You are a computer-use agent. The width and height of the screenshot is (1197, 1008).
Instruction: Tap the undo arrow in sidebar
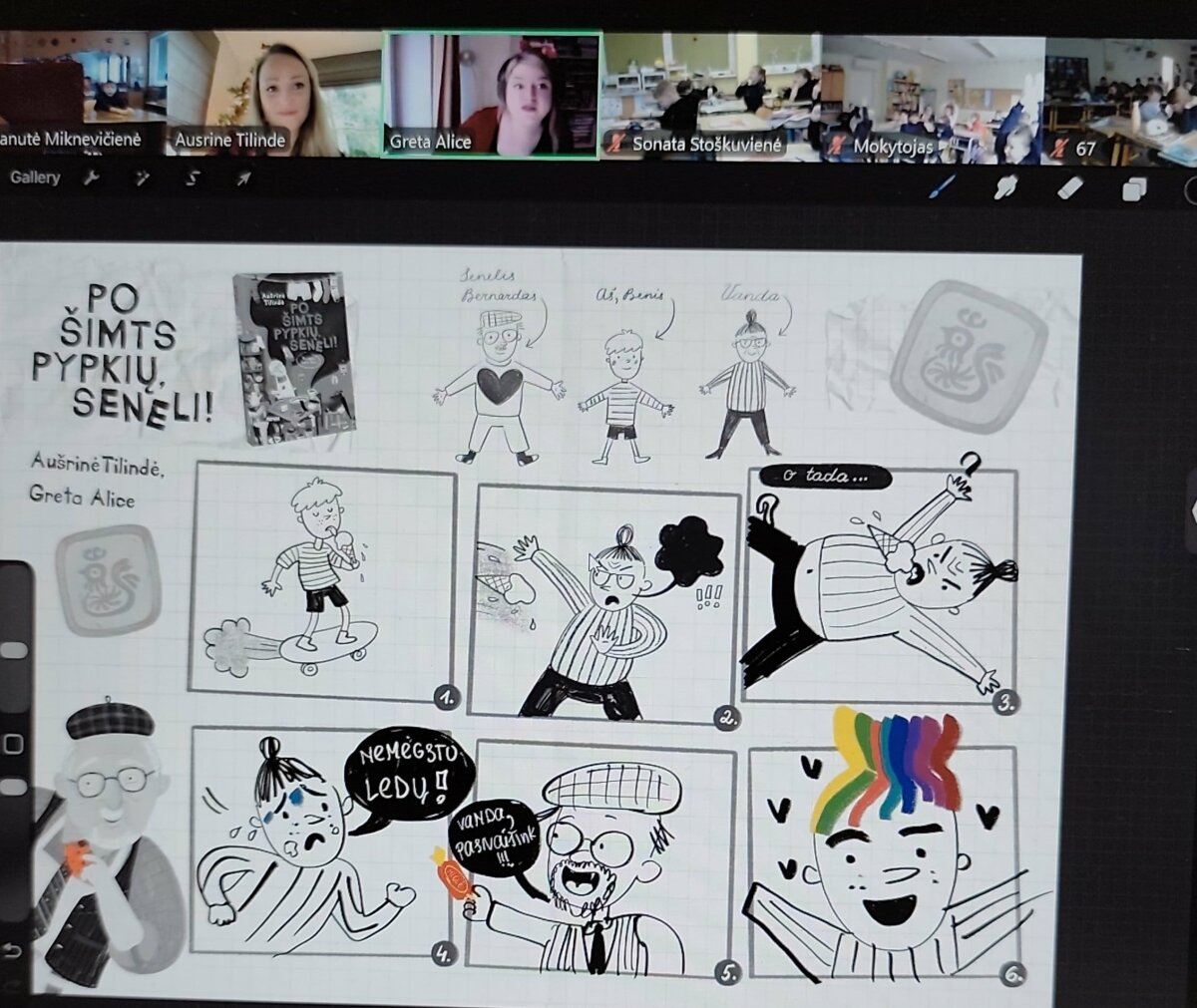coord(13,950)
